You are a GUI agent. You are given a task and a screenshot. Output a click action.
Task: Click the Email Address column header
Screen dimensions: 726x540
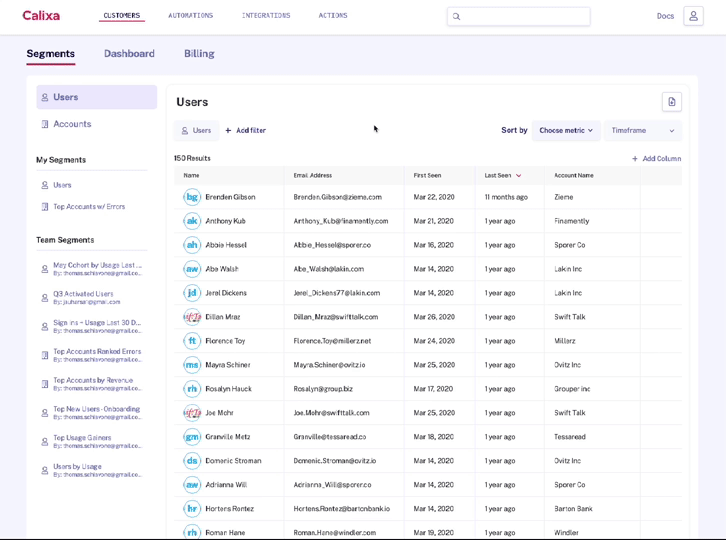313,176
